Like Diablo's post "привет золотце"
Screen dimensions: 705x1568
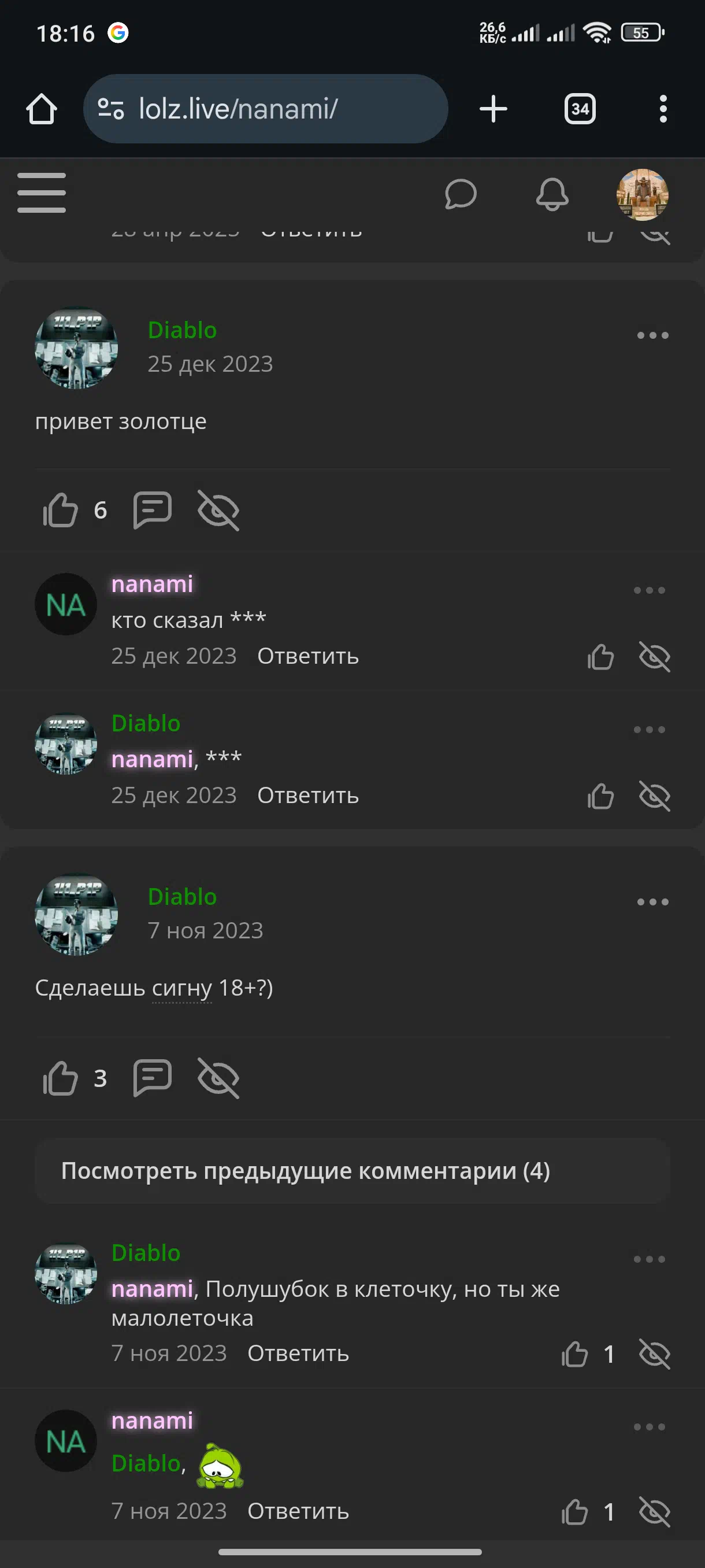tap(60, 510)
